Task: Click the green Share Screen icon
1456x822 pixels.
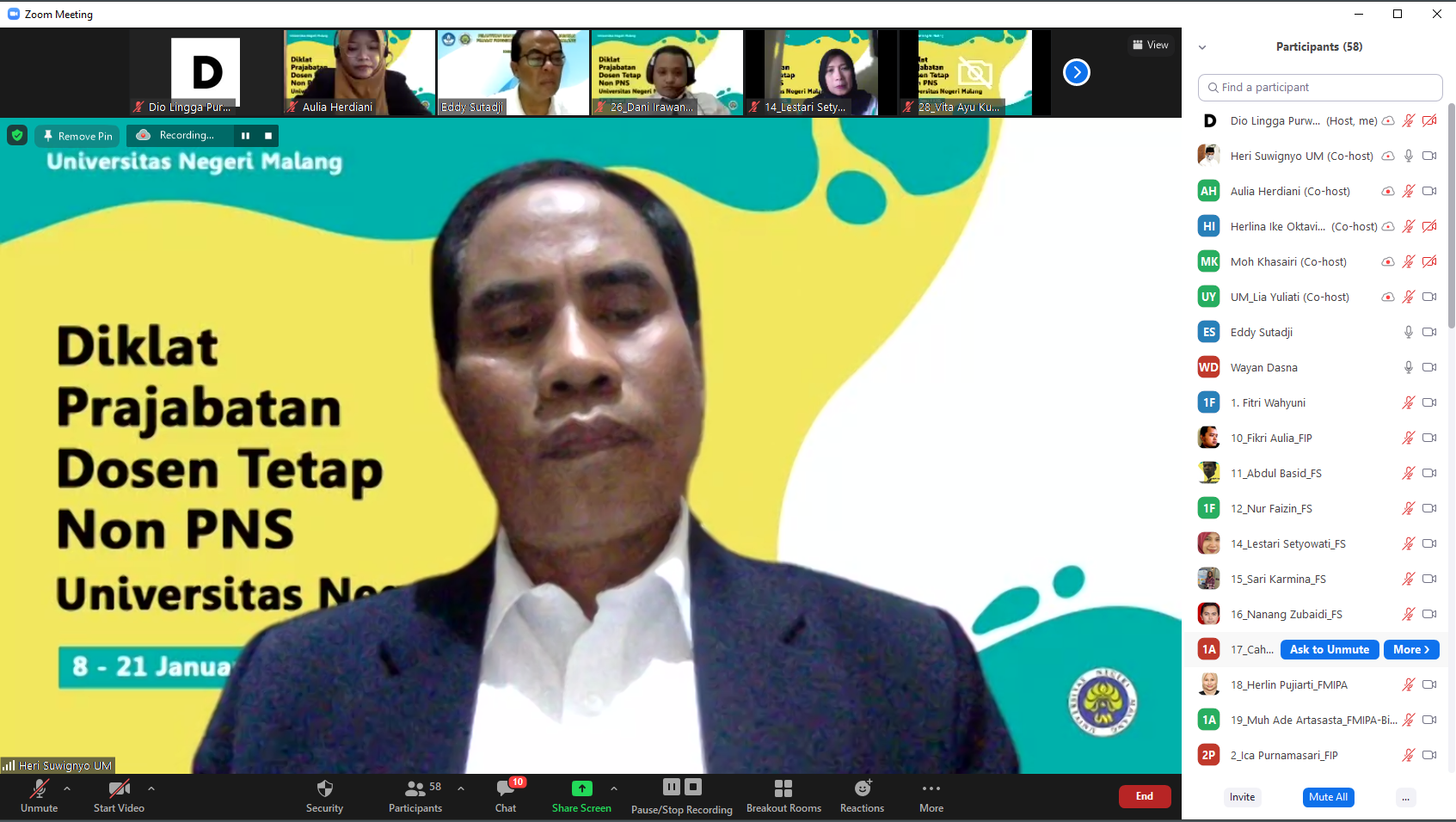Action: [582, 788]
